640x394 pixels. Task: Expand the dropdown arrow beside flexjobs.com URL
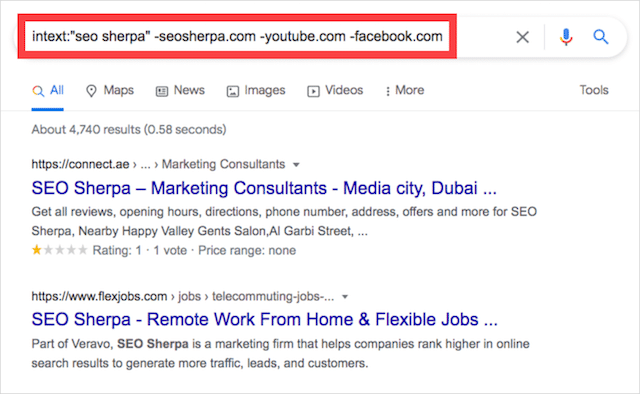pyautogui.click(x=345, y=297)
